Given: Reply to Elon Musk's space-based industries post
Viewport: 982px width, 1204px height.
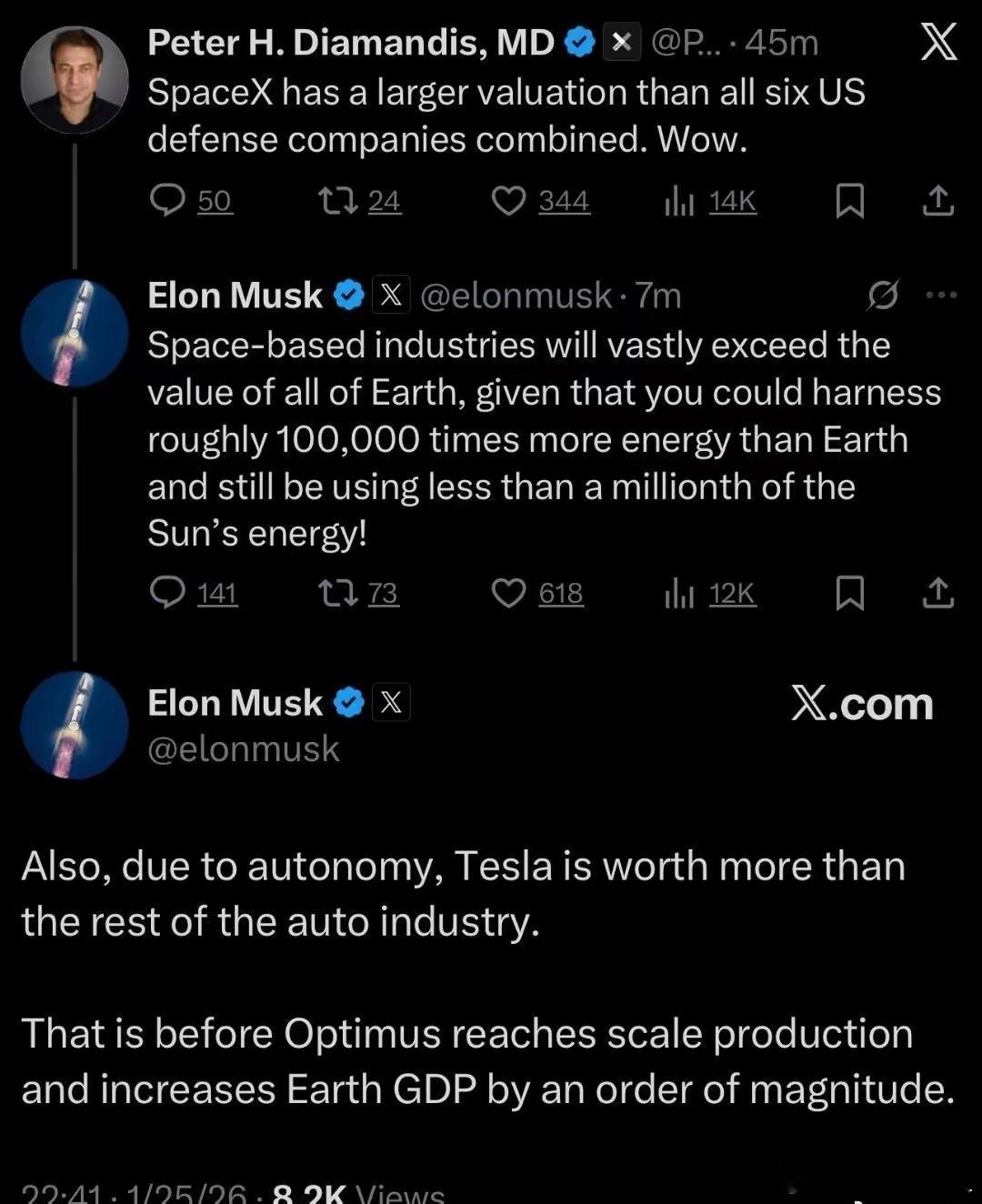Looking at the screenshot, I should coord(168,593).
